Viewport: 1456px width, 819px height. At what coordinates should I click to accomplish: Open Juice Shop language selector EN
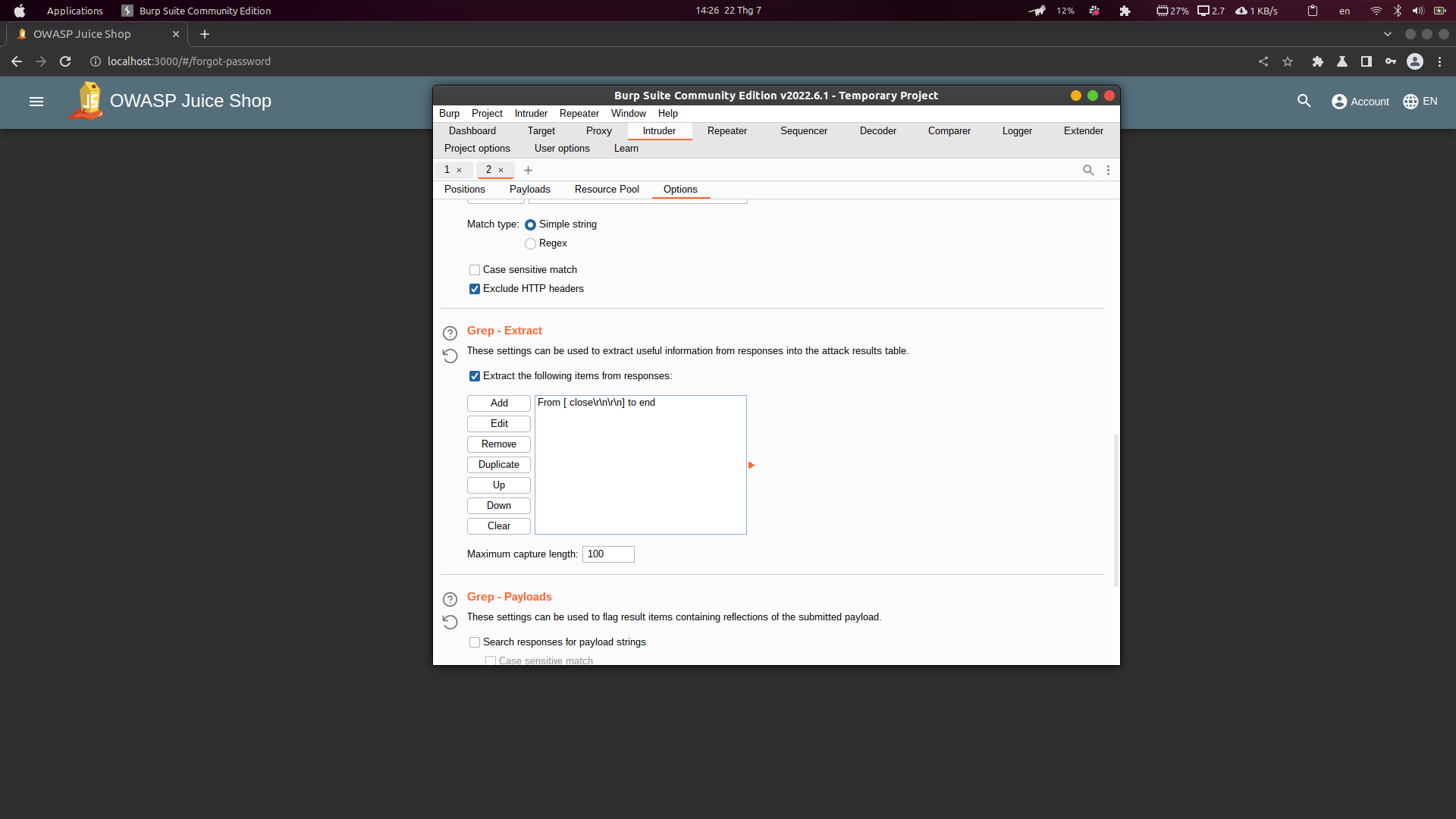point(1420,102)
